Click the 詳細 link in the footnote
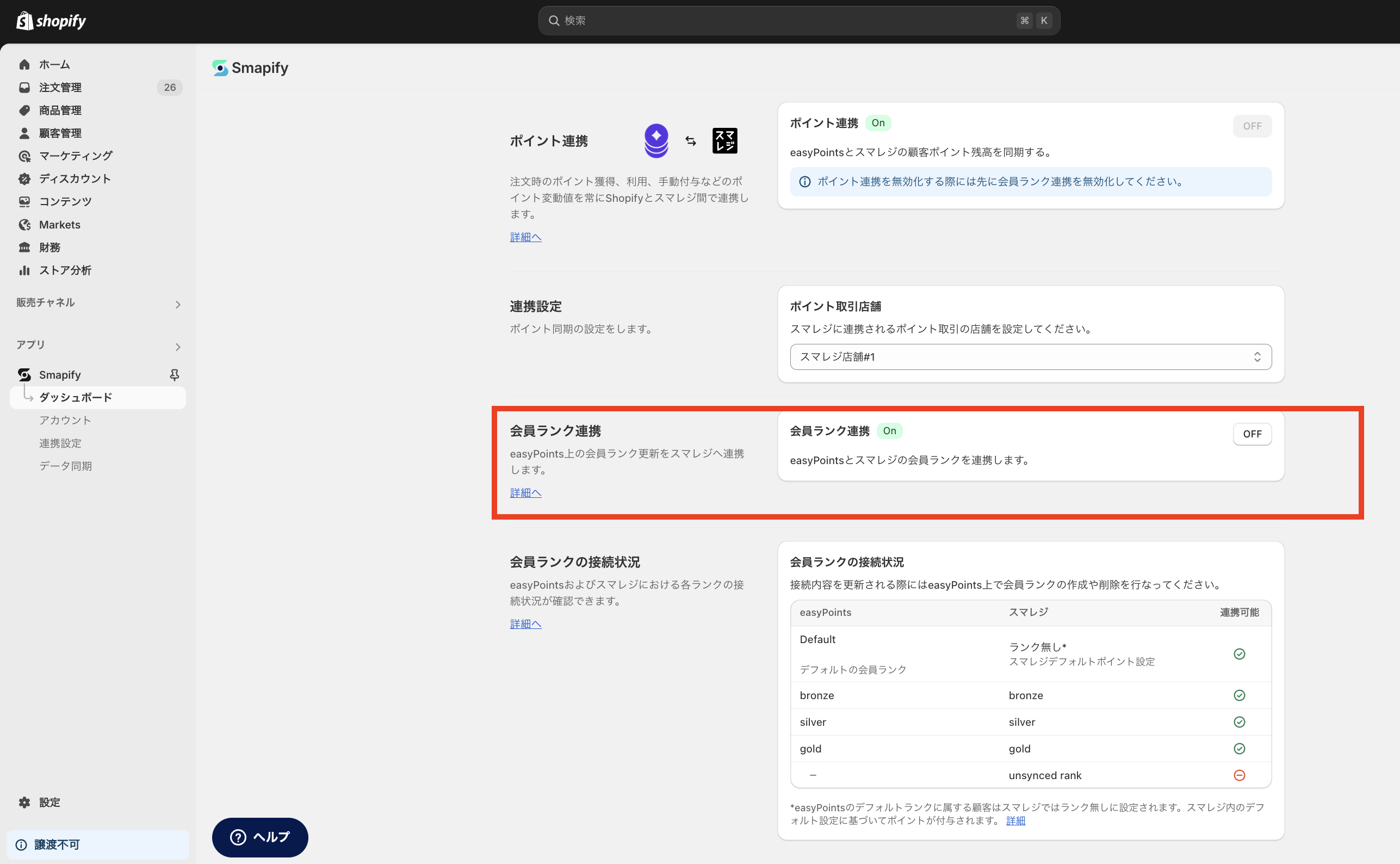Image resolution: width=1400 pixels, height=864 pixels. point(1015,820)
